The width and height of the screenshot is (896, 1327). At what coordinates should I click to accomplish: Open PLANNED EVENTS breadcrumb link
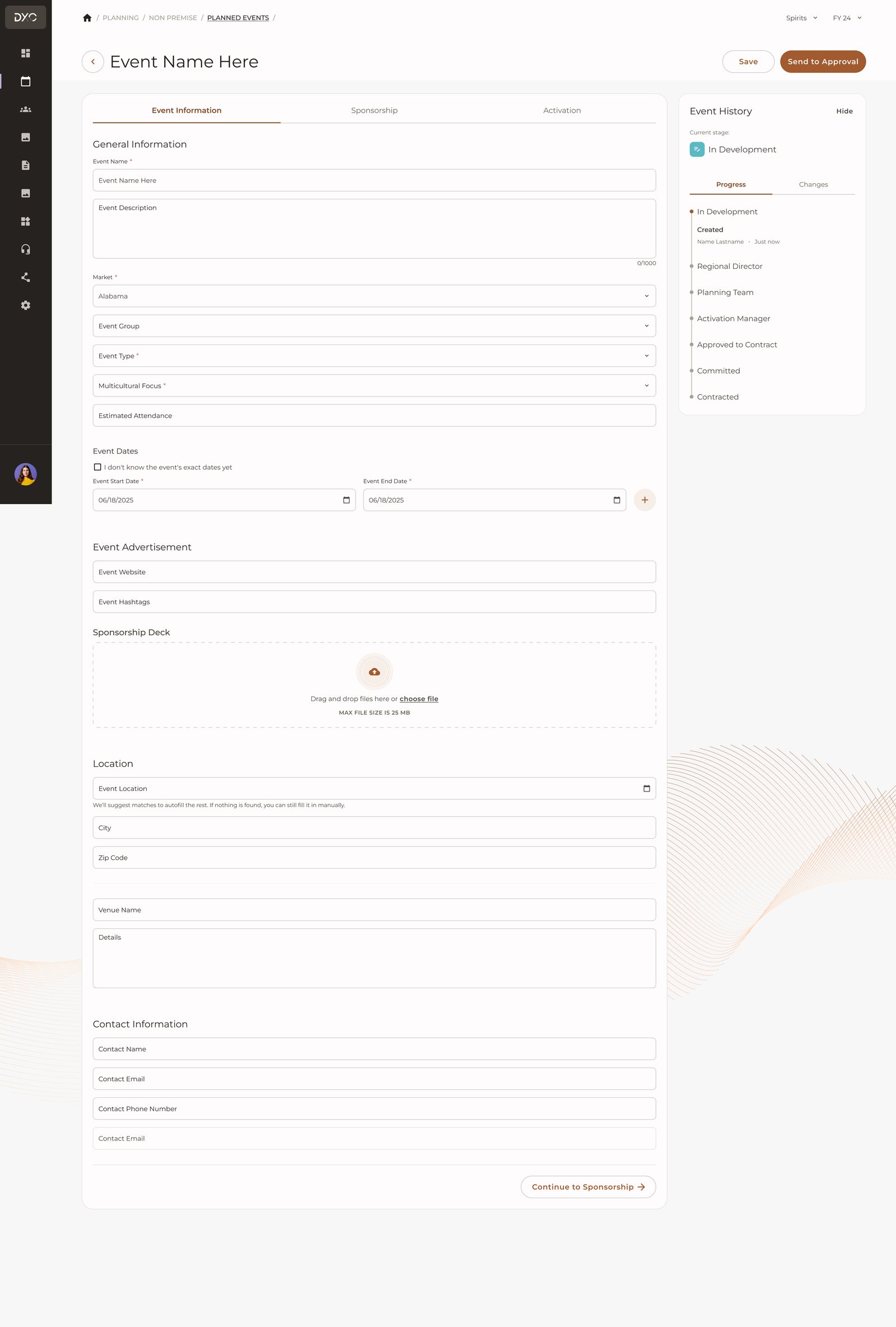tap(238, 18)
